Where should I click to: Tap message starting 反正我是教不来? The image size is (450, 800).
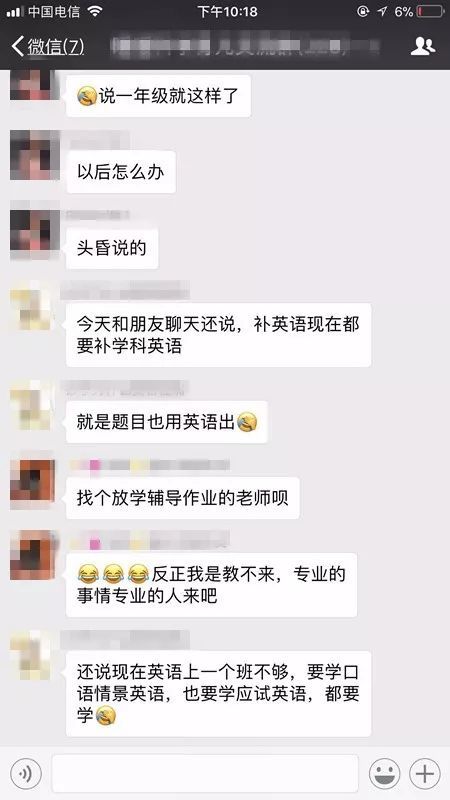(211, 585)
